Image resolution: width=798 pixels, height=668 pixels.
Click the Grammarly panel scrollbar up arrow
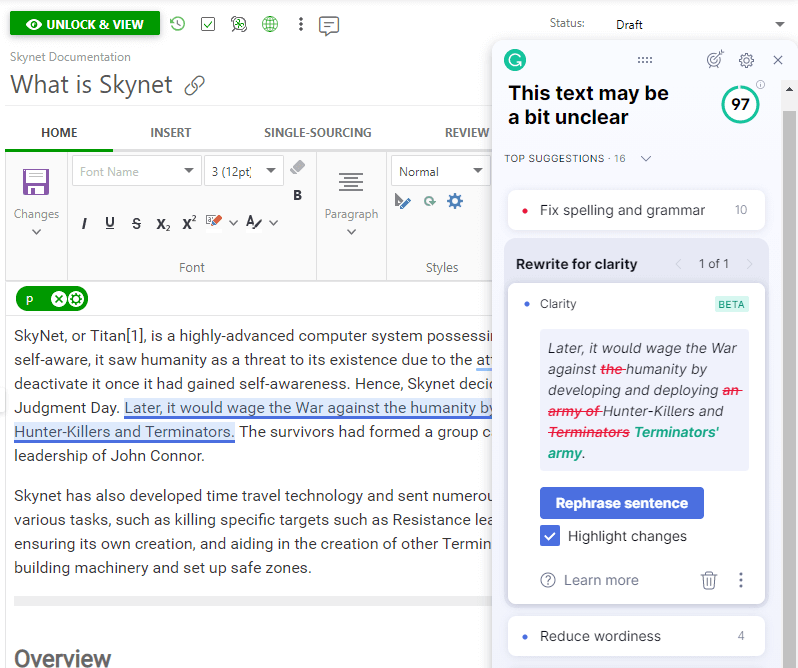(x=789, y=90)
